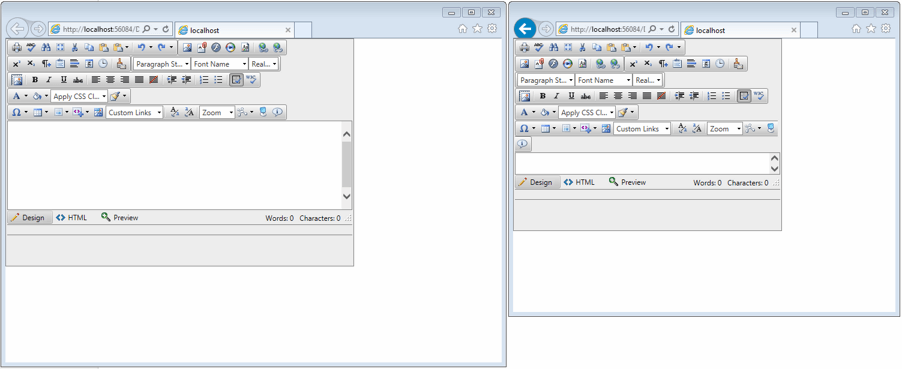Toggle Underline formatting in left window editor
The width and height of the screenshot is (902, 369).
click(63, 80)
